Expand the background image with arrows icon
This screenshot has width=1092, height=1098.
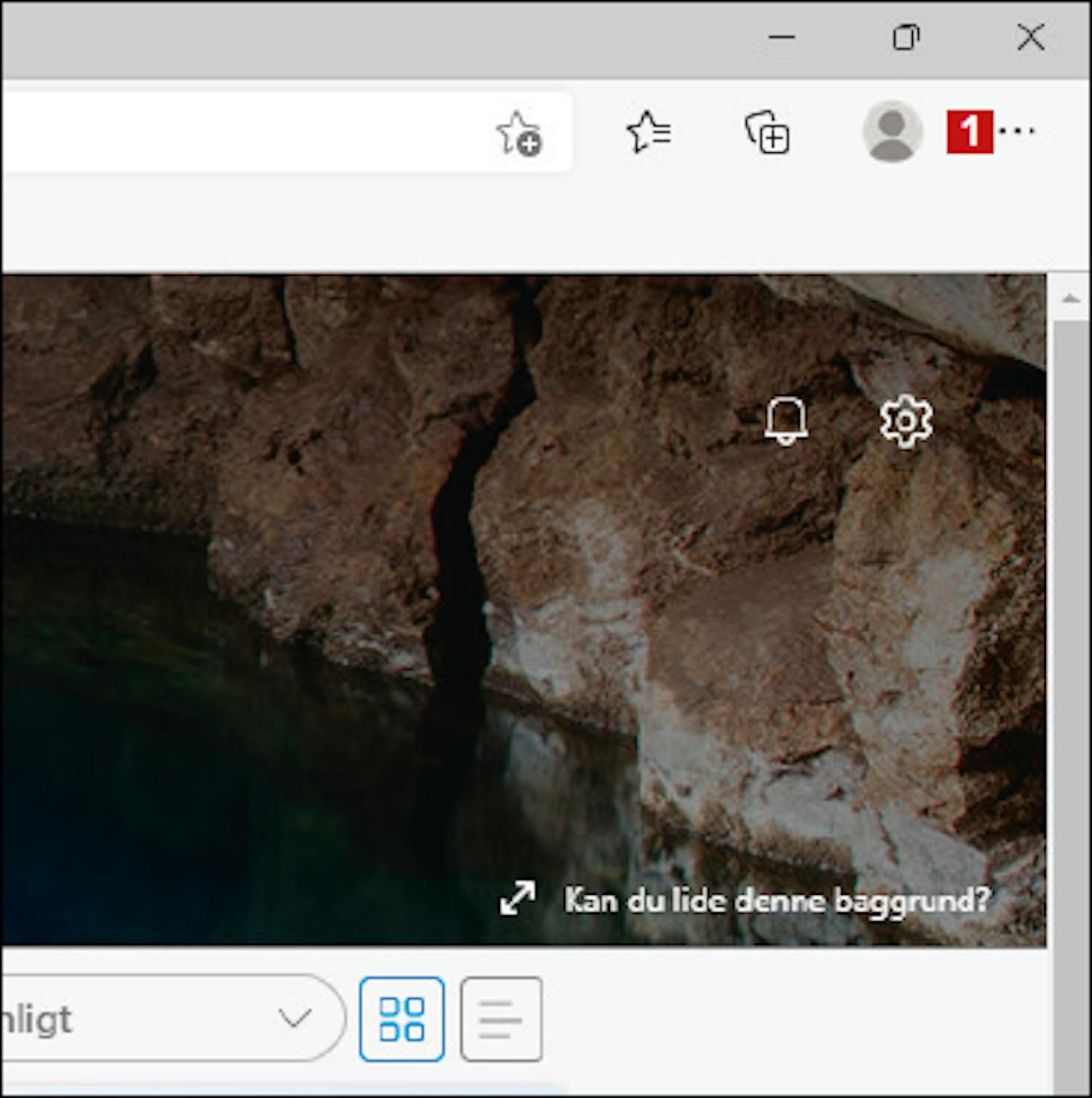518,898
